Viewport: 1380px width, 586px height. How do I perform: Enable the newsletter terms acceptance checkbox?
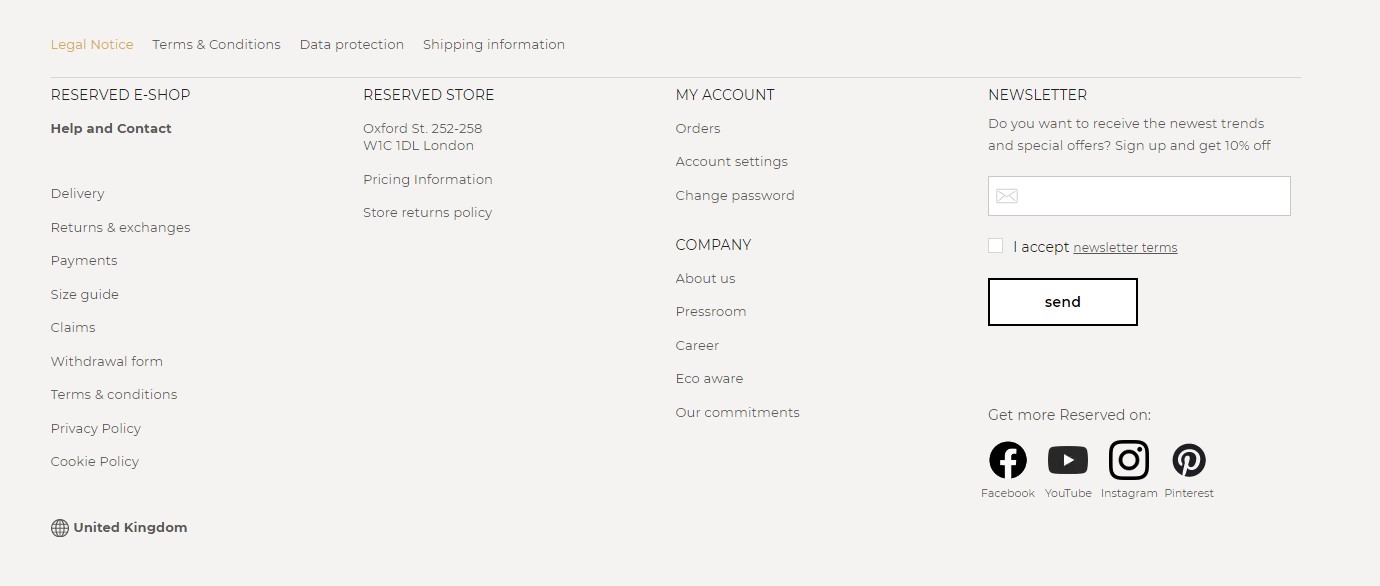click(x=995, y=244)
